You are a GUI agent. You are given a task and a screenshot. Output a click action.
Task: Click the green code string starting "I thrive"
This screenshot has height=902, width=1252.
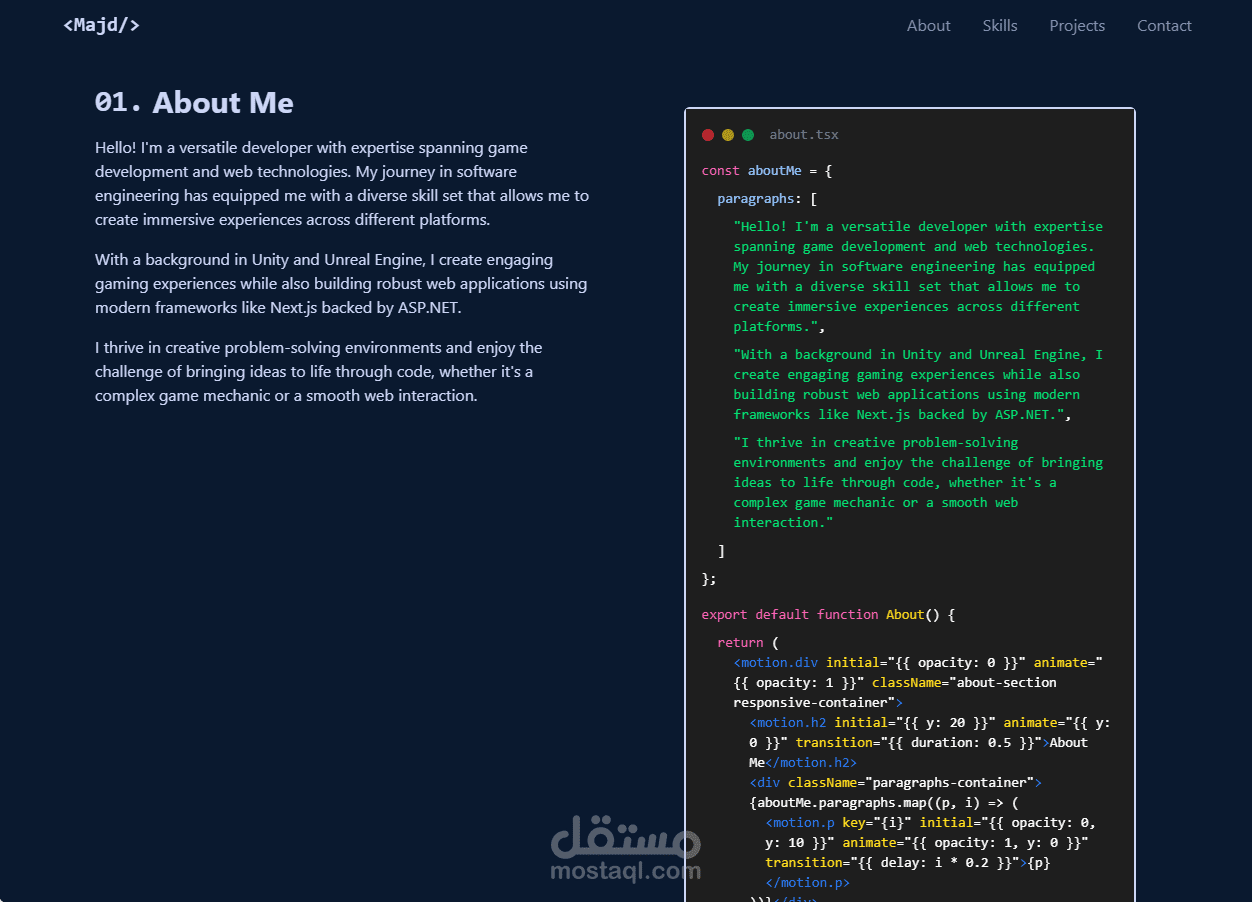tap(918, 483)
